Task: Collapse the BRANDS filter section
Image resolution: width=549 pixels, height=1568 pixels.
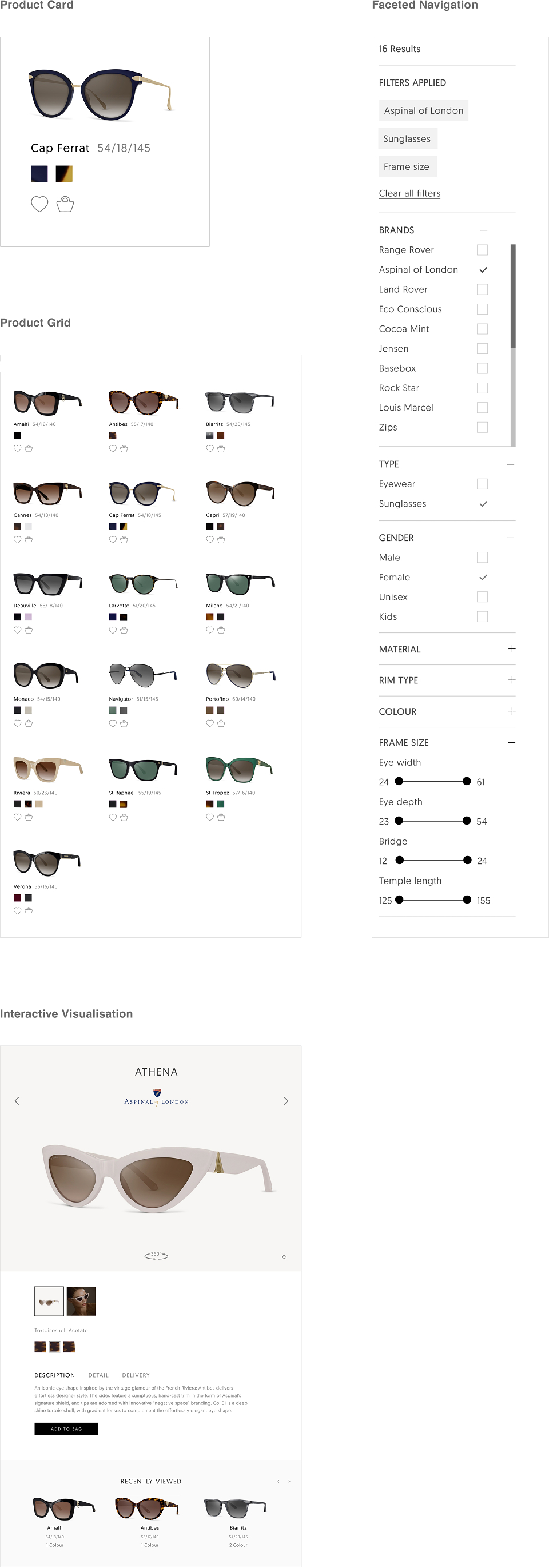Action: tap(483, 230)
